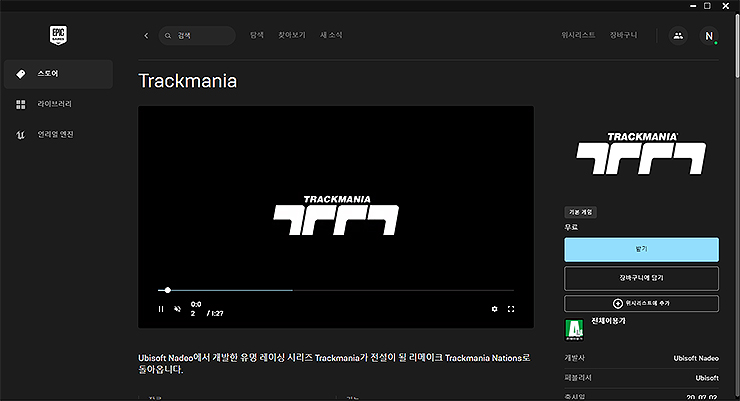The width and height of the screenshot is (740, 401).
Task: Open the Epic Games logo home
Action: [x=59, y=35]
